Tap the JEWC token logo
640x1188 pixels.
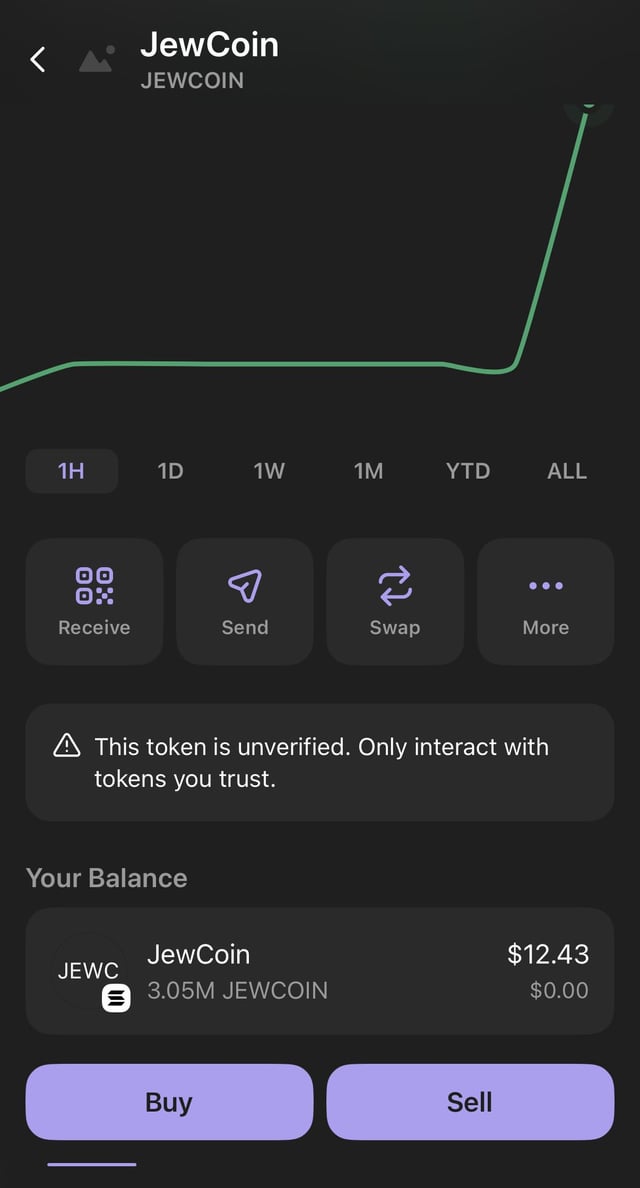pyautogui.click(x=90, y=971)
